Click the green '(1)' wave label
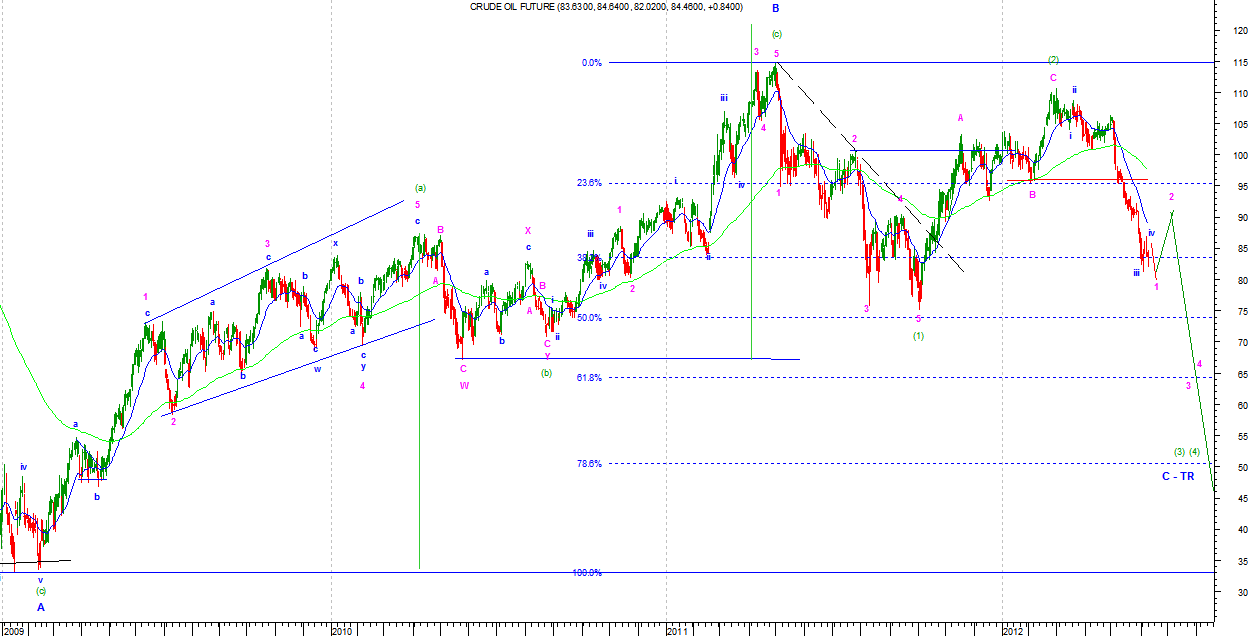 pos(918,335)
